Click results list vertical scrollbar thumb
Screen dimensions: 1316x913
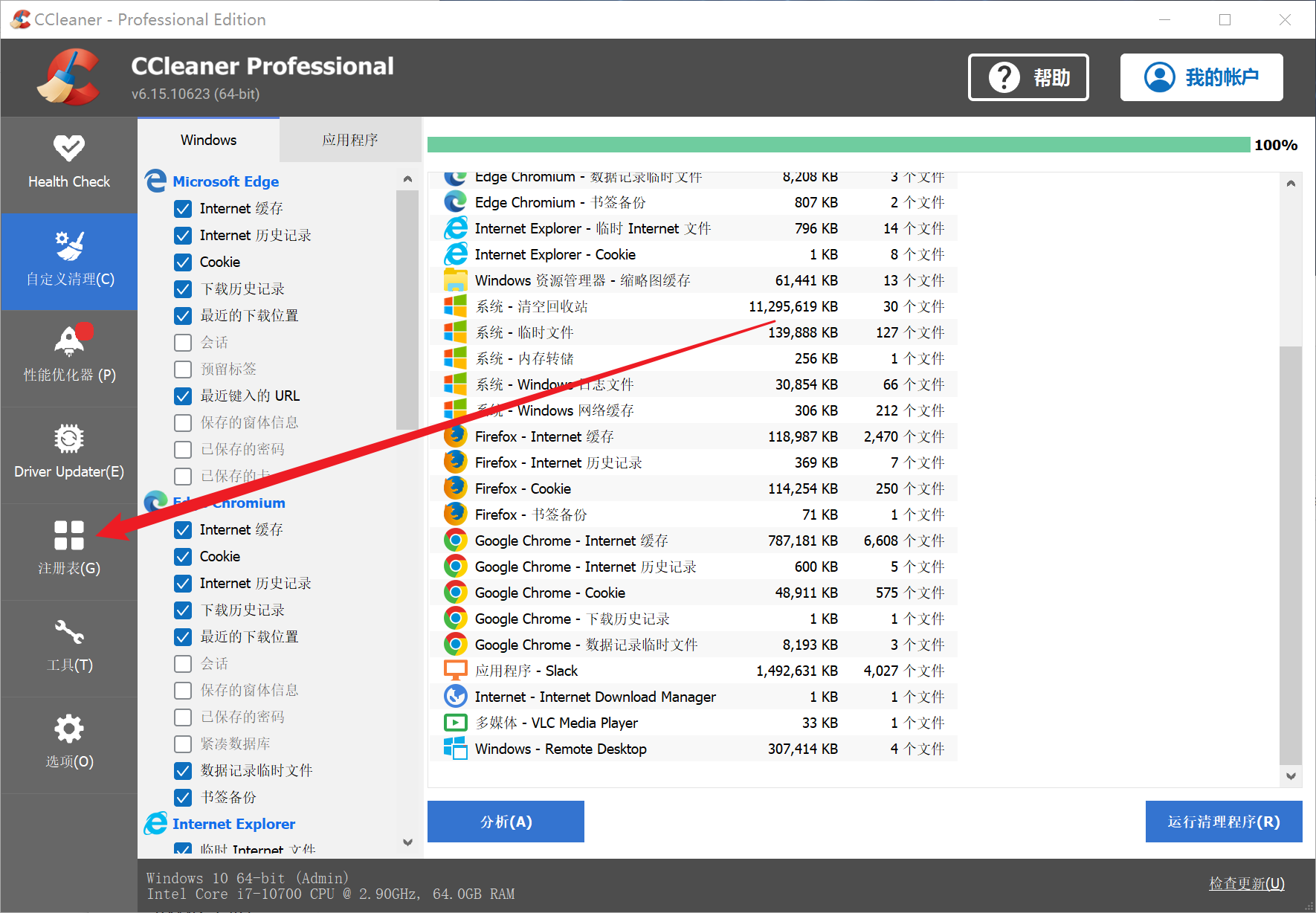[1291, 555]
